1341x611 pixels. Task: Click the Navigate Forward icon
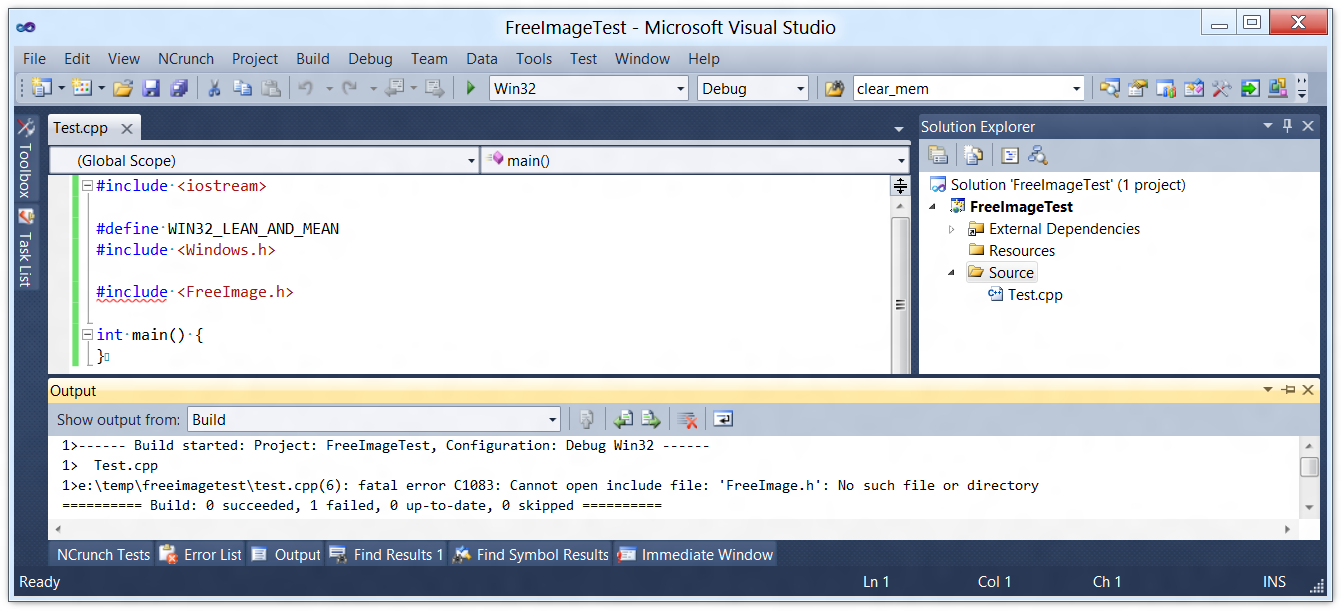click(434, 88)
